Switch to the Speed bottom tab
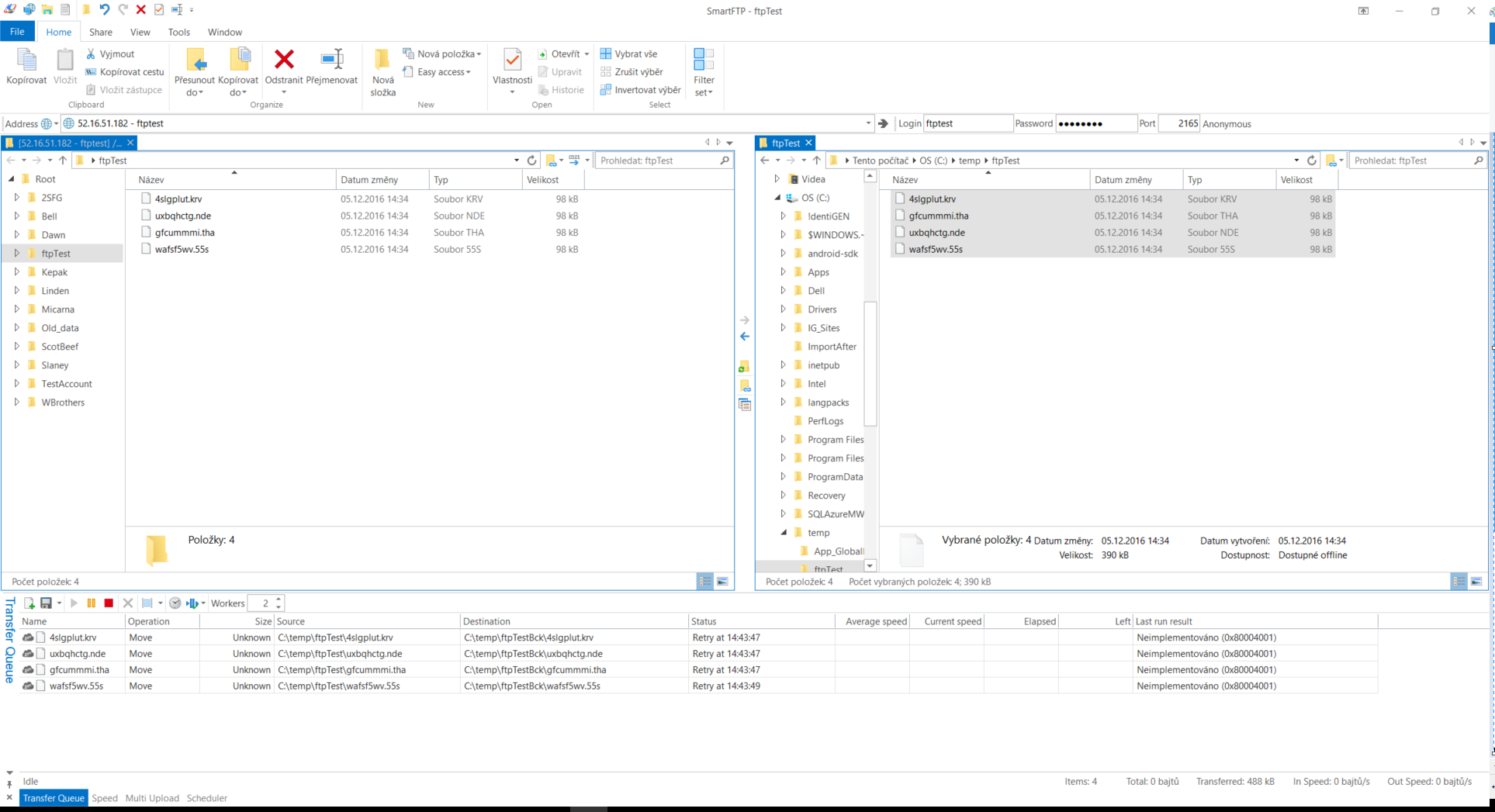The image size is (1495, 812). (105, 798)
